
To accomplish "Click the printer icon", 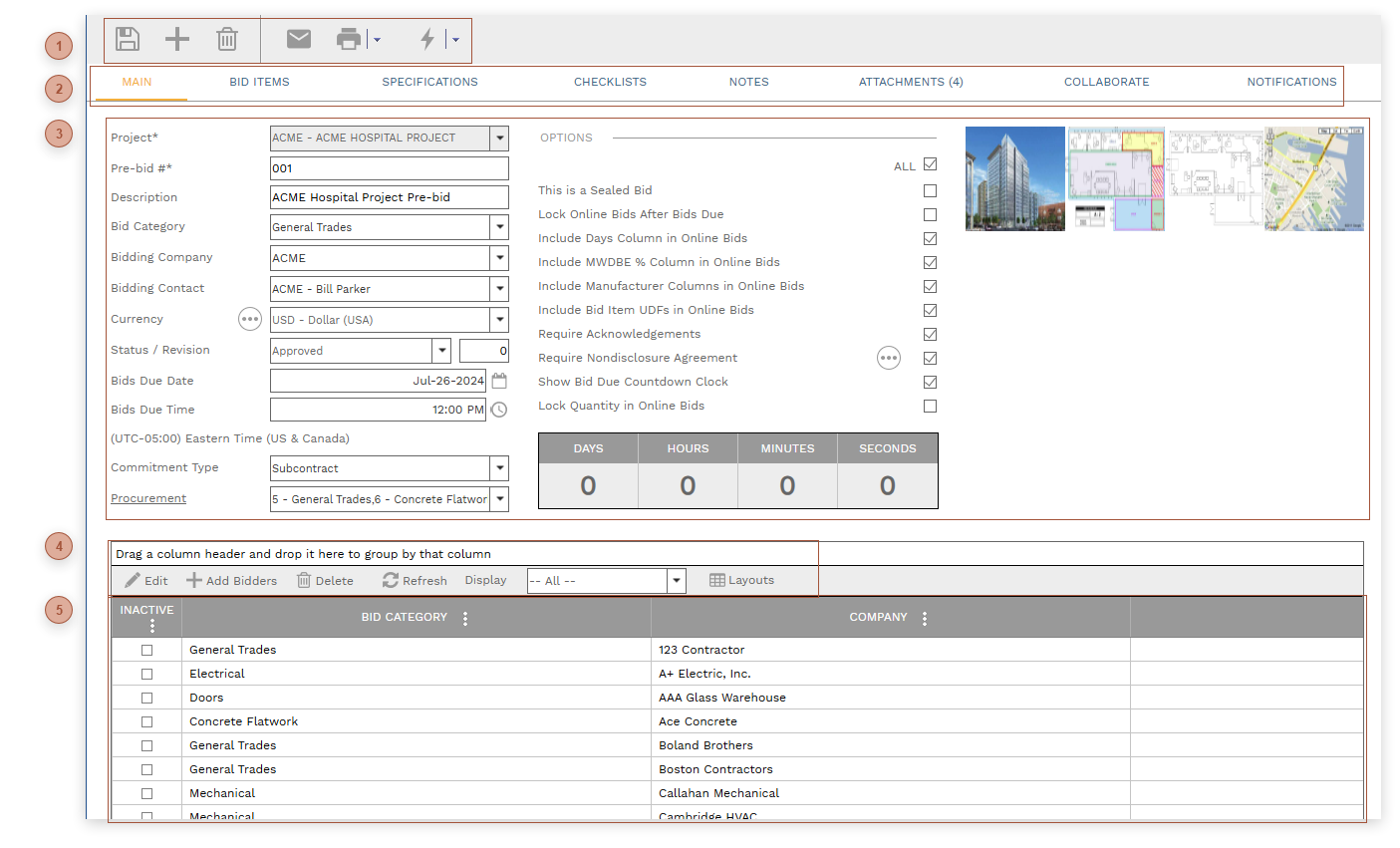I will coord(348,39).
